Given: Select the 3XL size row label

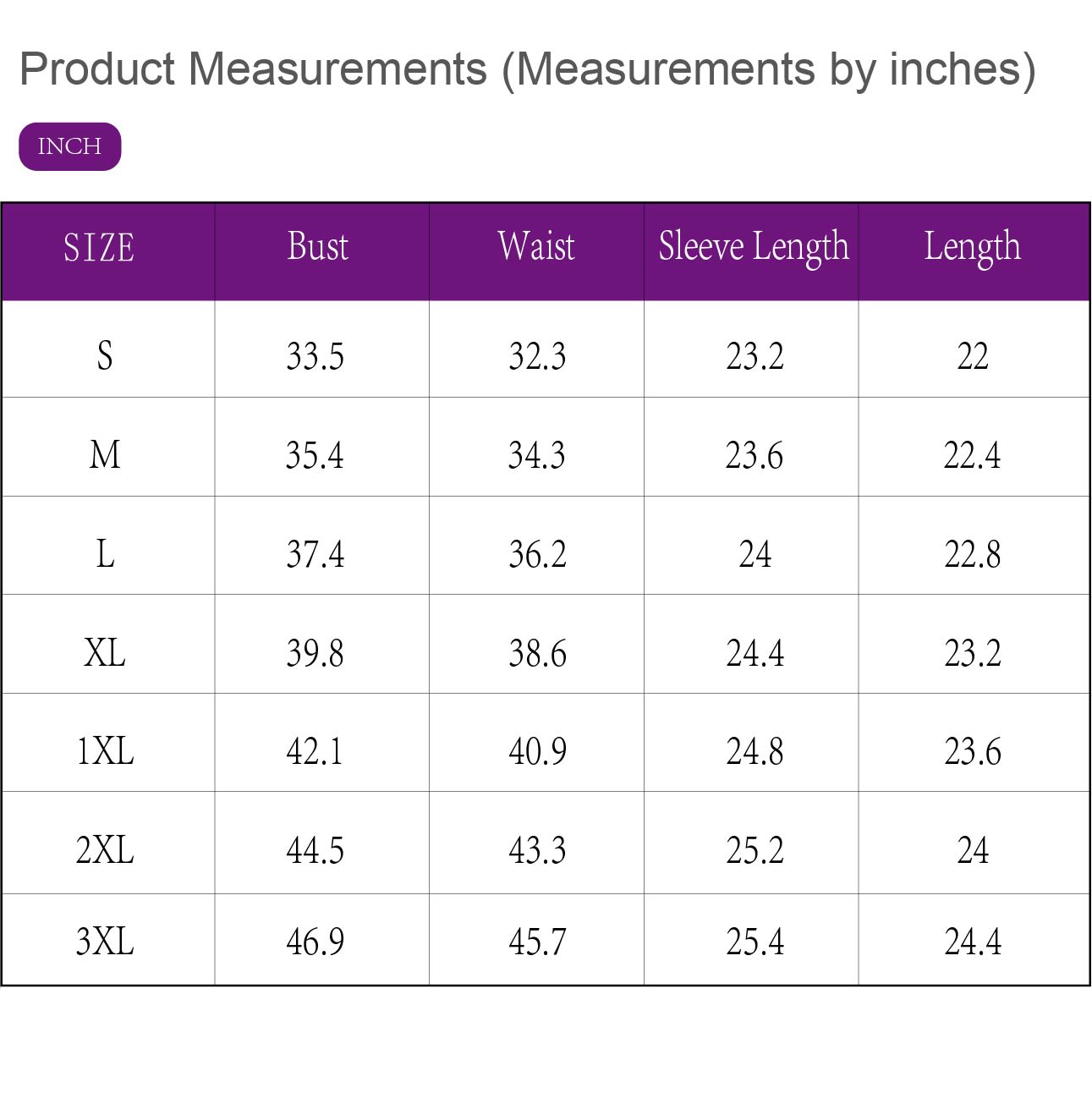Looking at the screenshot, I should pyautogui.click(x=105, y=942).
